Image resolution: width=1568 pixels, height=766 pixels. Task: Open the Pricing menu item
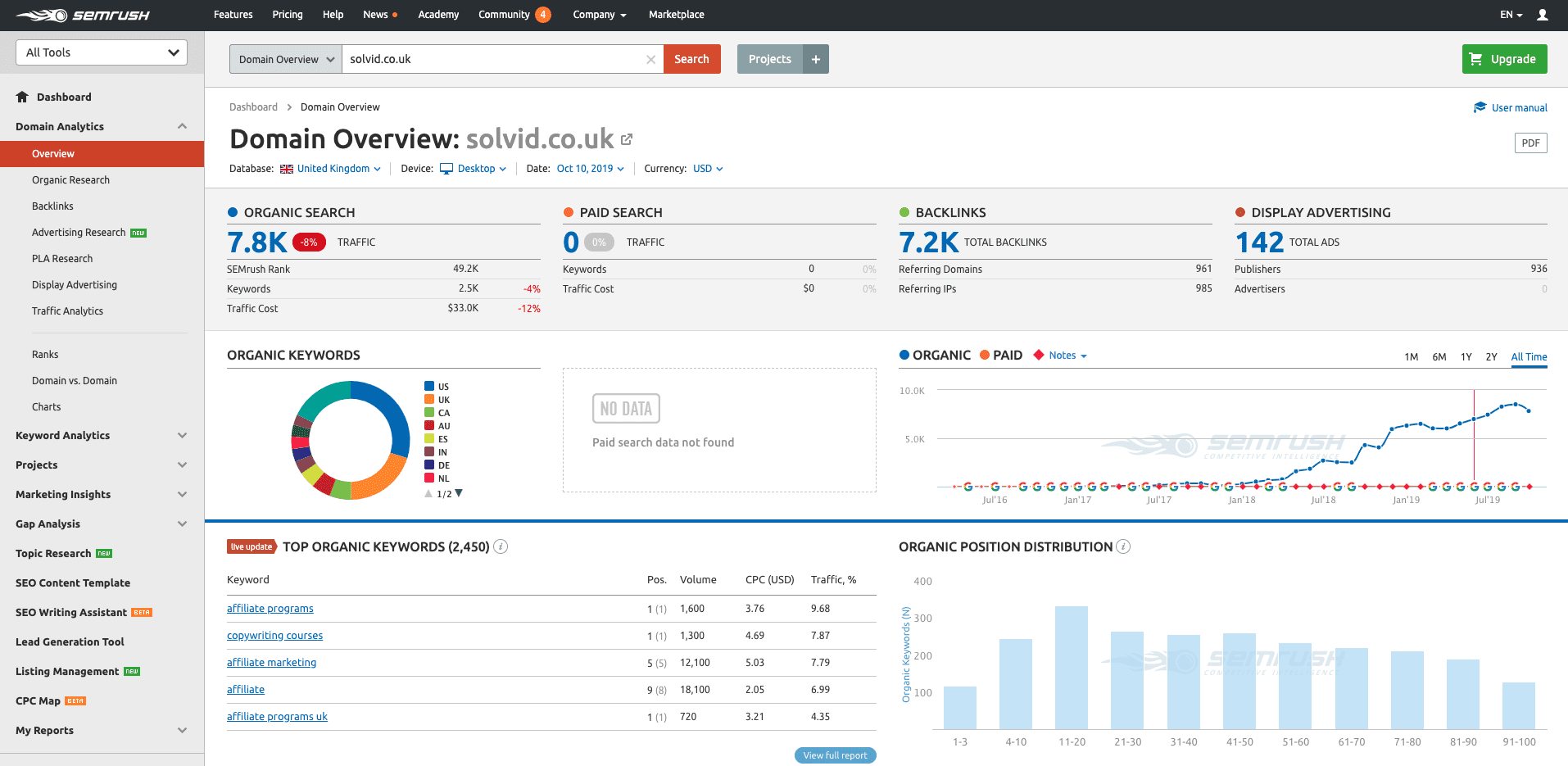[288, 15]
